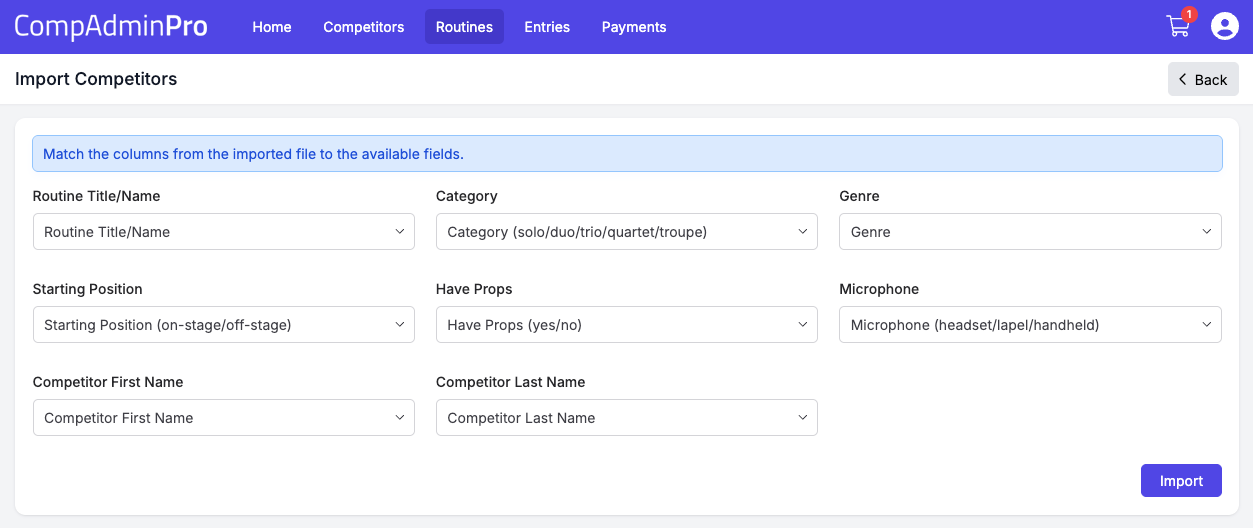Click the Have Props field label
1253x528 pixels.
(474, 289)
